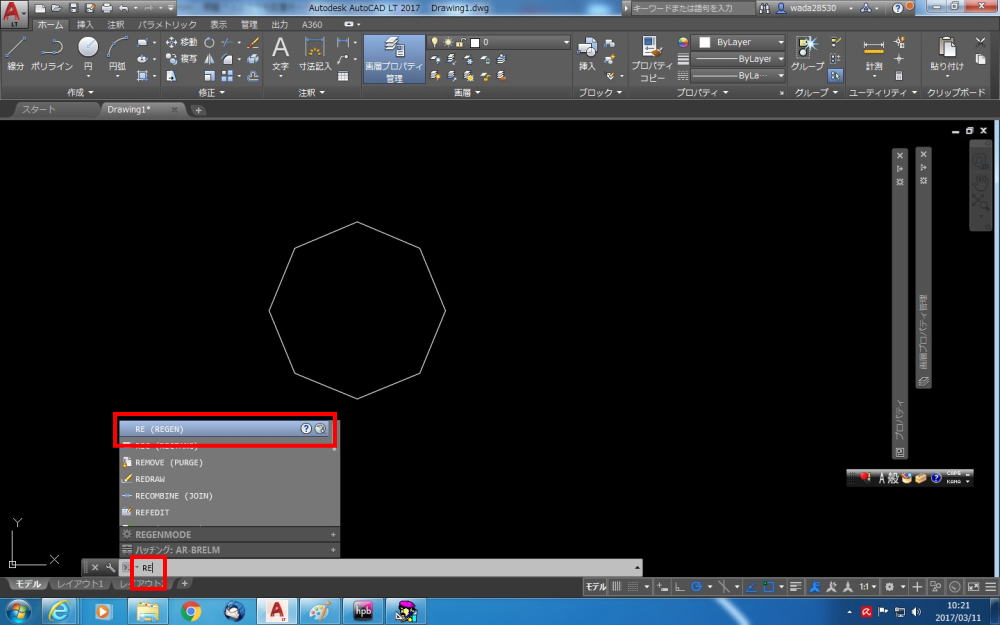Switch to the 挿入 (Insert) ribbon tab
The width and height of the screenshot is (1000, 625).
(x=85, y=25)
